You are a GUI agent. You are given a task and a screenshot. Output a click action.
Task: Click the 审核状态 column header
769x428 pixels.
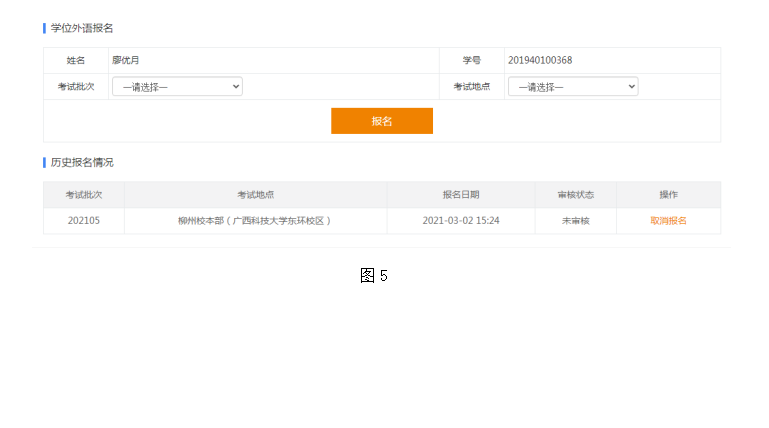[x=576, y=195]
